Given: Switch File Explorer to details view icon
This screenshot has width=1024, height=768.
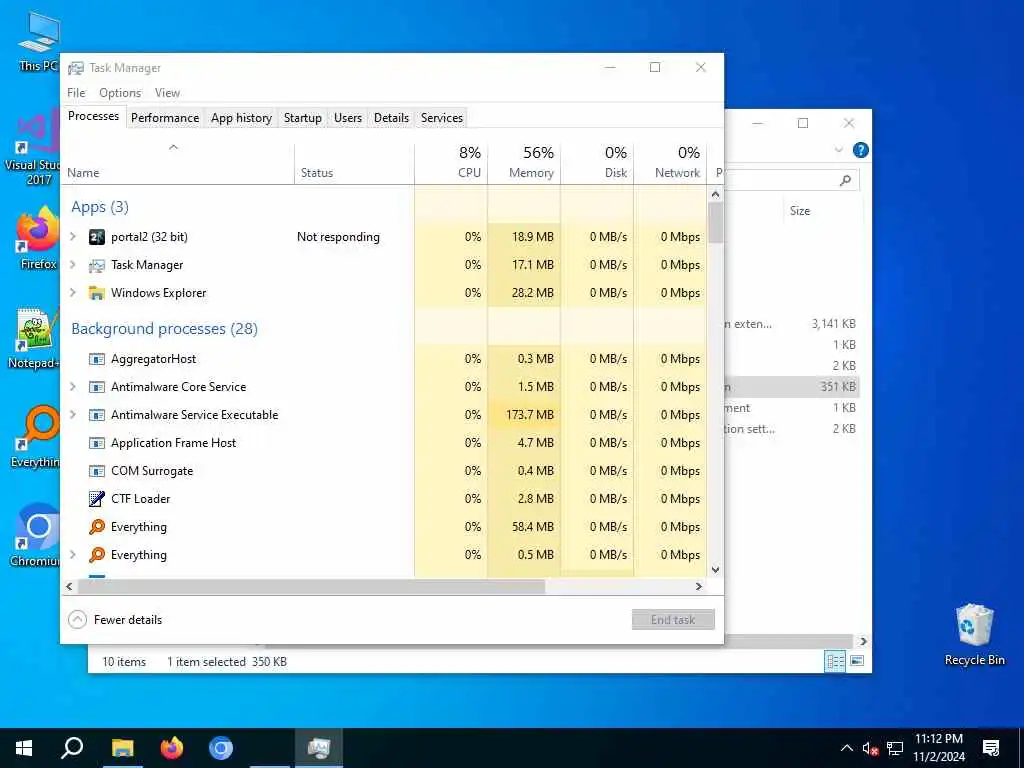Looking at the screenshot, I should pyautogui.click(x=835, y=661).
